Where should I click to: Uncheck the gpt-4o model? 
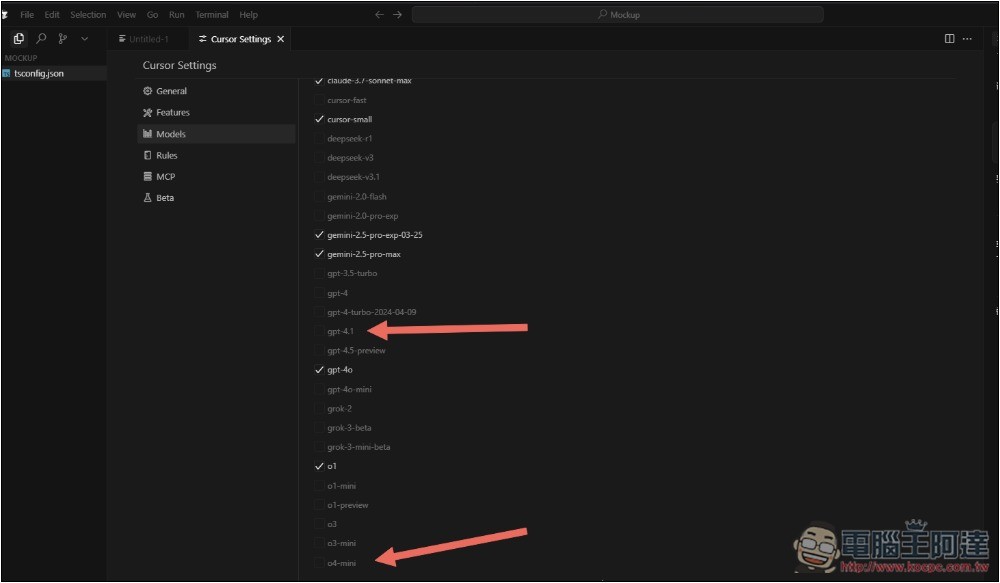[319, 370]
